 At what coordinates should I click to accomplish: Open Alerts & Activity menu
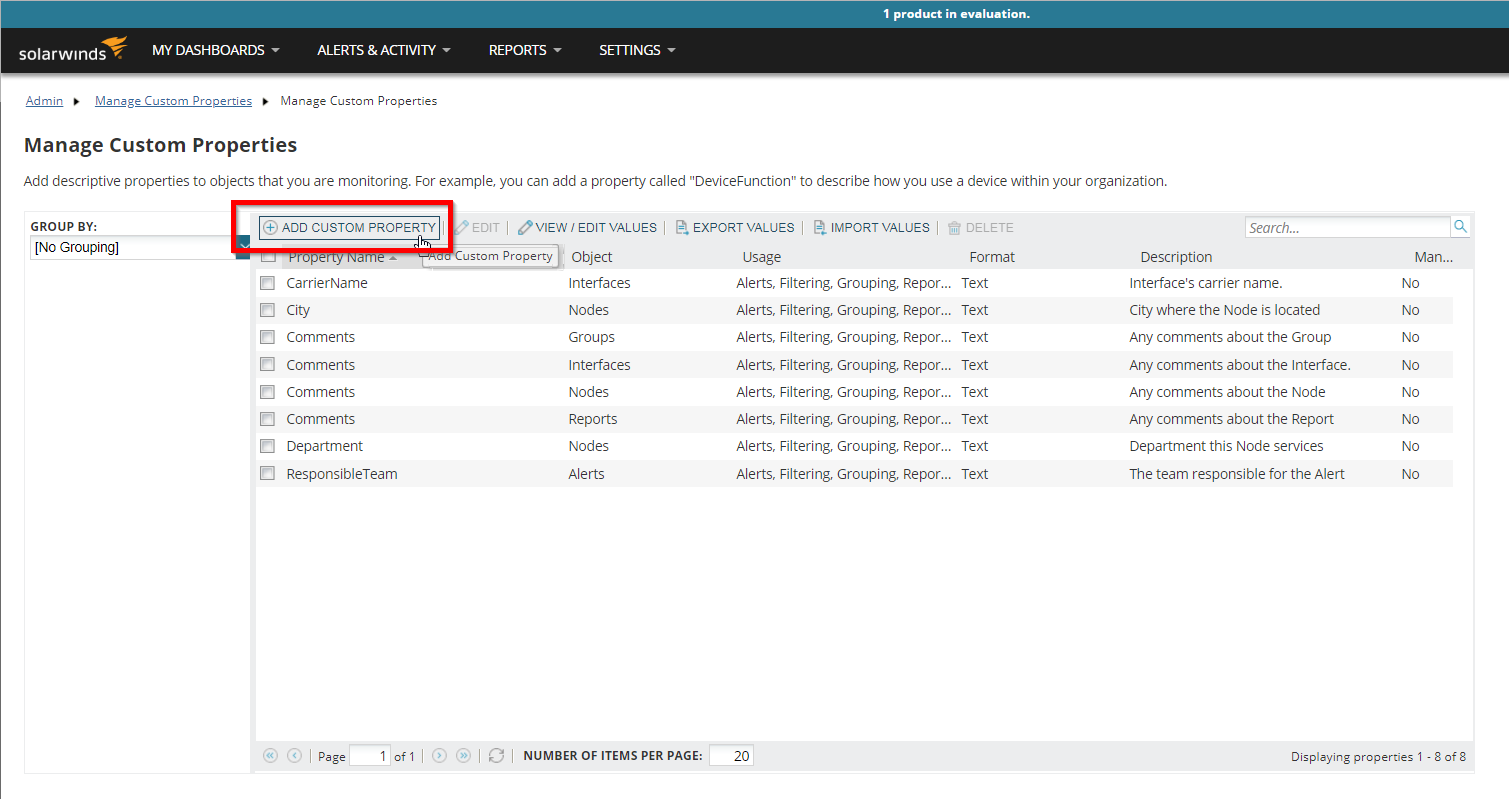point(384,50)
